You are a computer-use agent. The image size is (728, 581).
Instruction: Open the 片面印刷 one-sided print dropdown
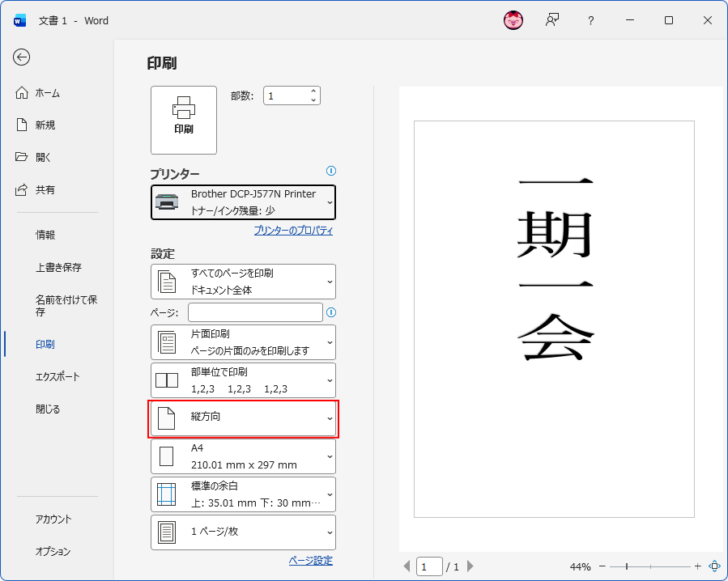coord(243,342)
